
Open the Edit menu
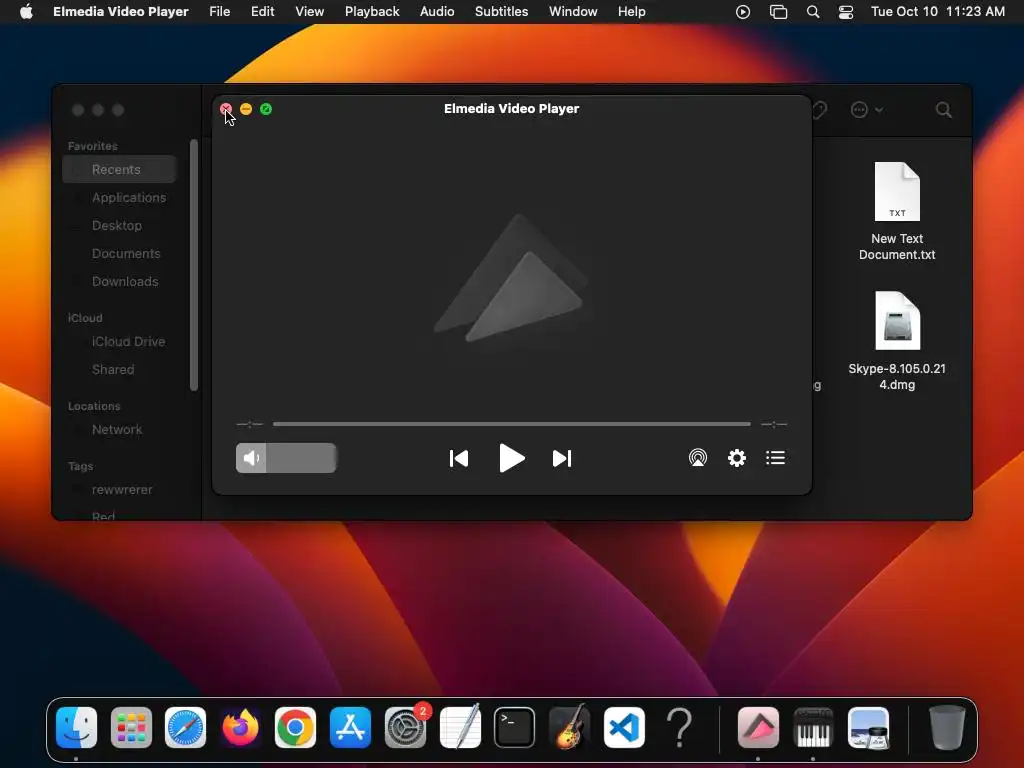point(263,12)
